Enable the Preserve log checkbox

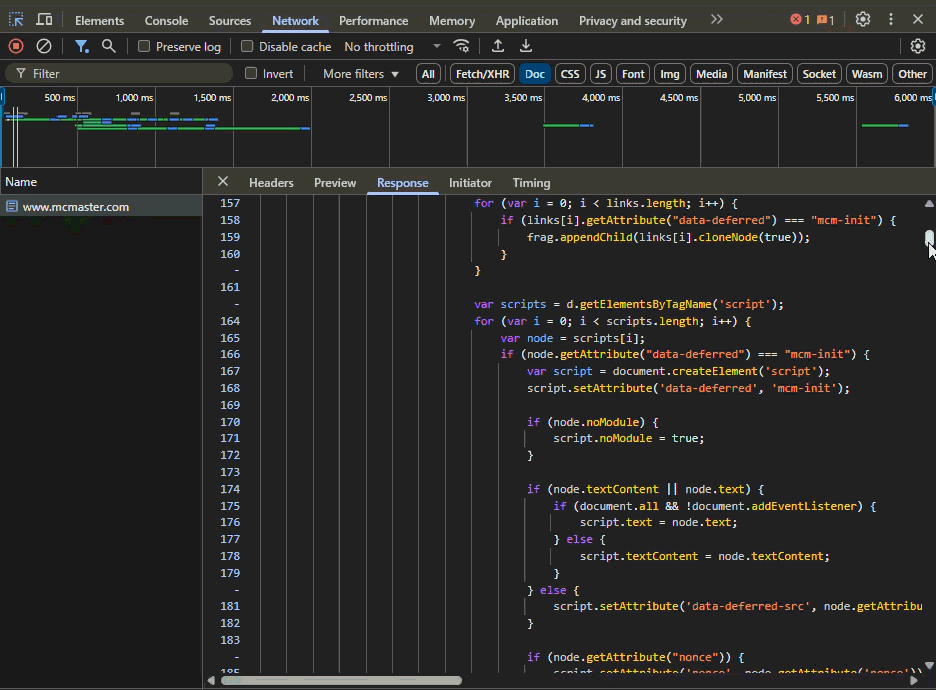tap(144, 47)
